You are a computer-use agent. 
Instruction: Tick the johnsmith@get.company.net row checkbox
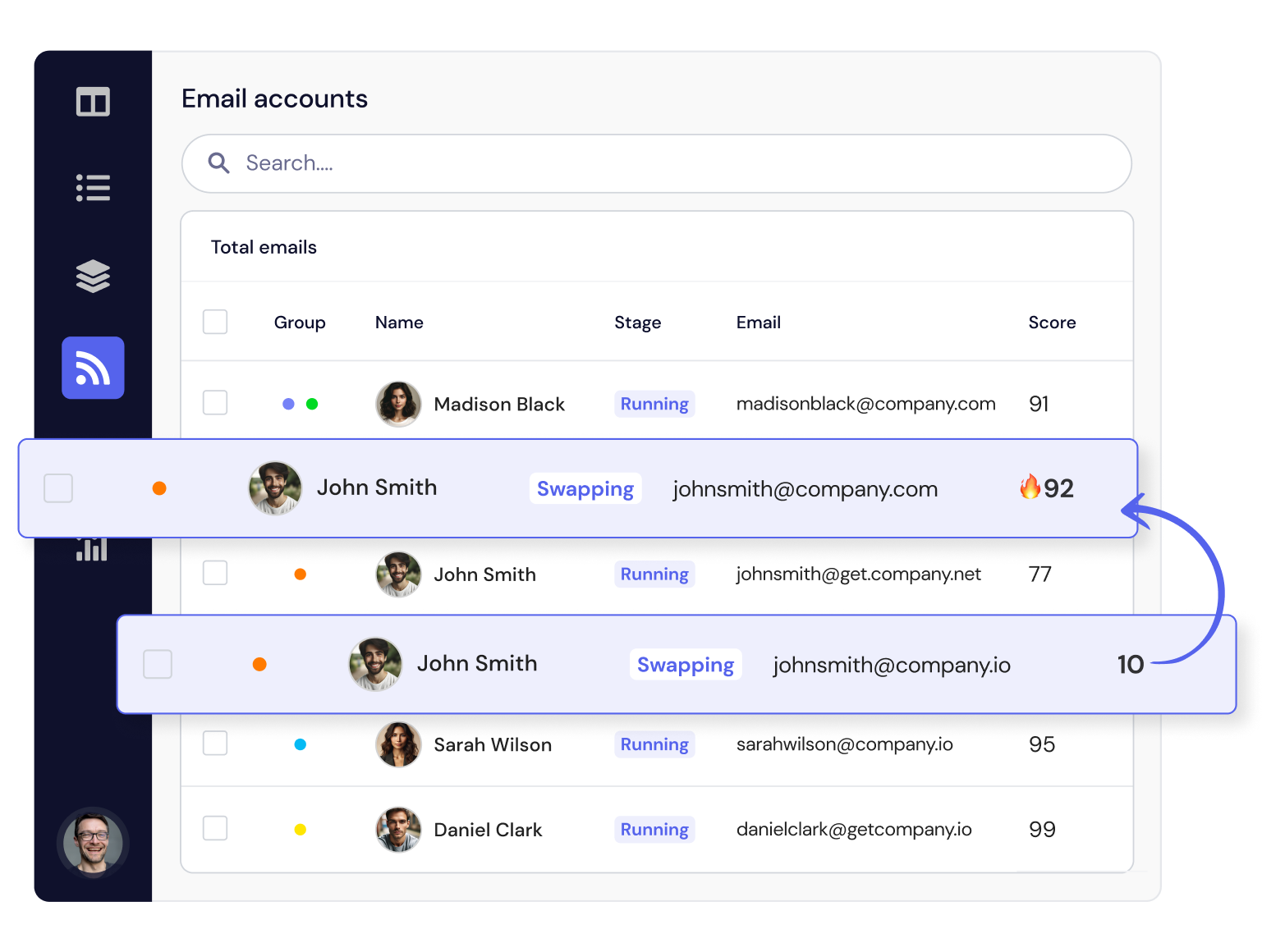coord(215,573)
